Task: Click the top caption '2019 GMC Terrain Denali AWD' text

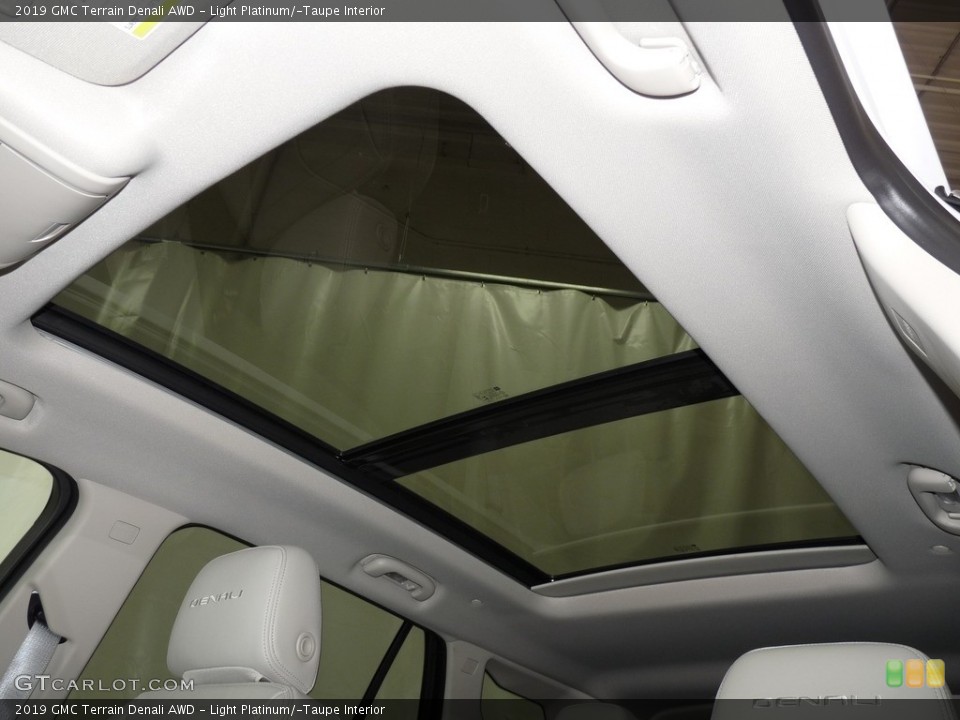Action: [105, 10]
